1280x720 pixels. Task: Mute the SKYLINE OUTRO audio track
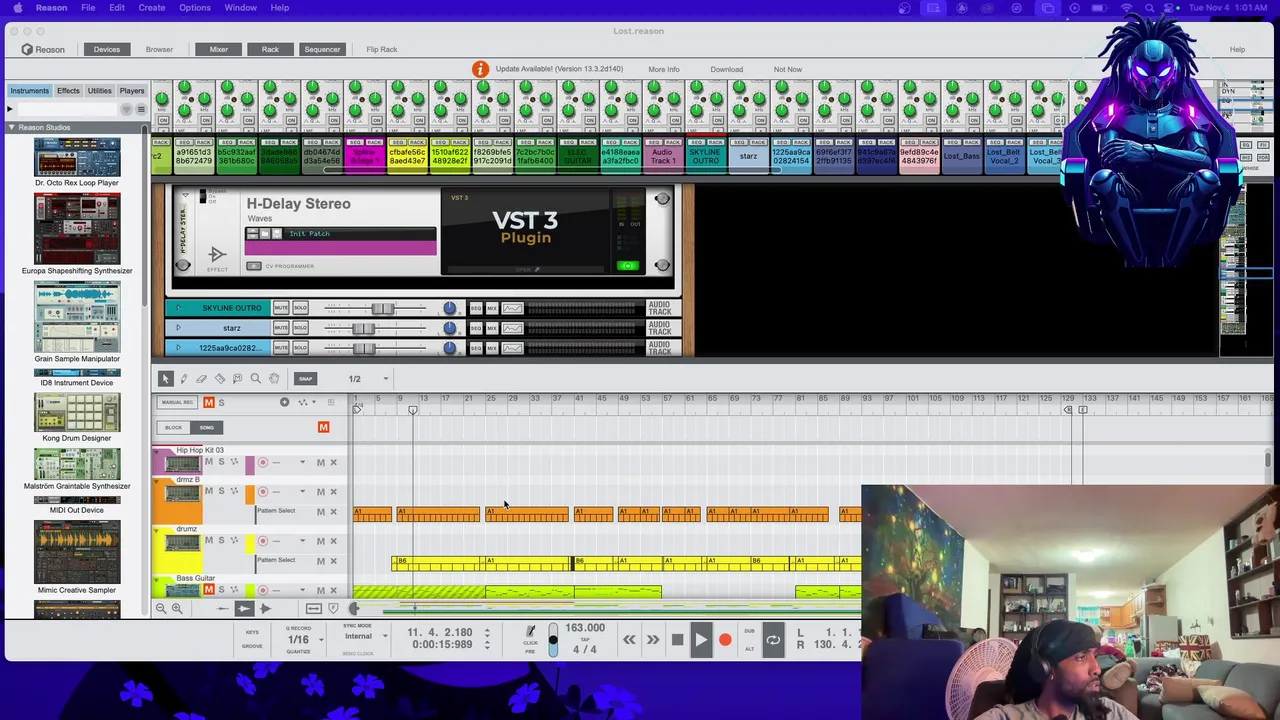point(281,308)
